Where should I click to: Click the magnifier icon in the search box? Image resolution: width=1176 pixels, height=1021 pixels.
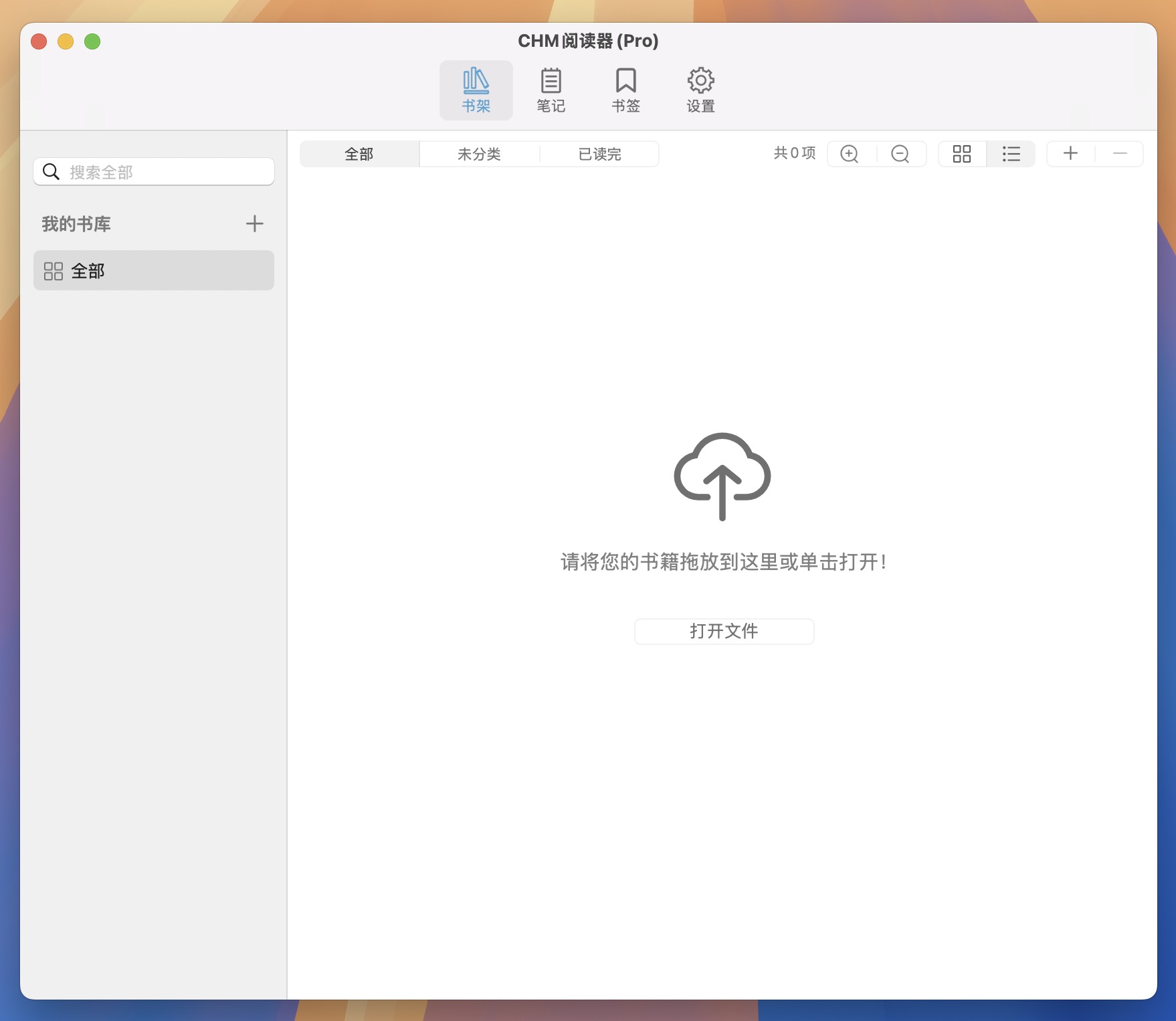pyautogui.click(x=52, y=171)
